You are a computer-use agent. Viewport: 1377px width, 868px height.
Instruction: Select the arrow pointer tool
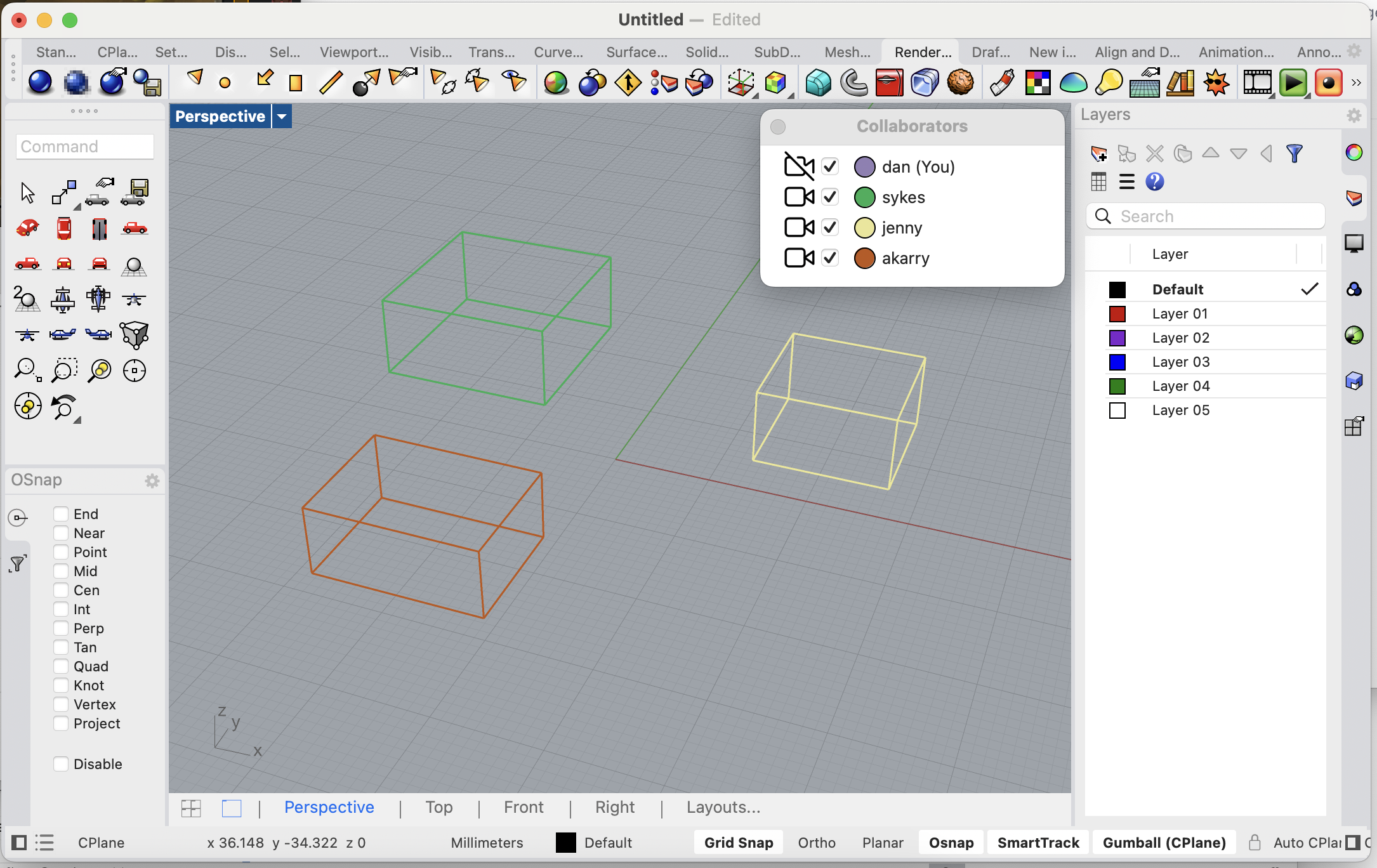pos(27,192)
